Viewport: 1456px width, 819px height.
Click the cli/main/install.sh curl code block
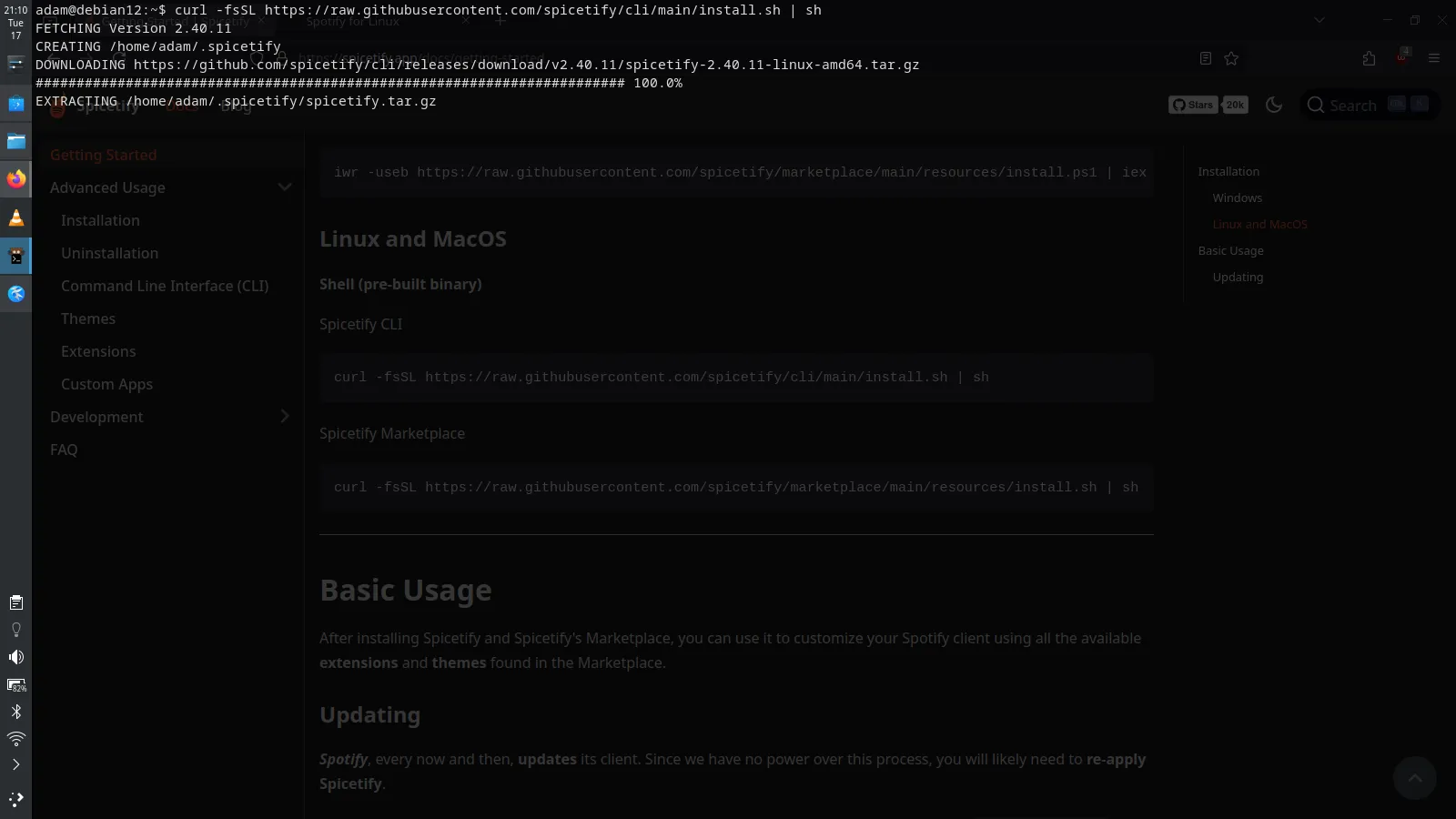[736, 377]
